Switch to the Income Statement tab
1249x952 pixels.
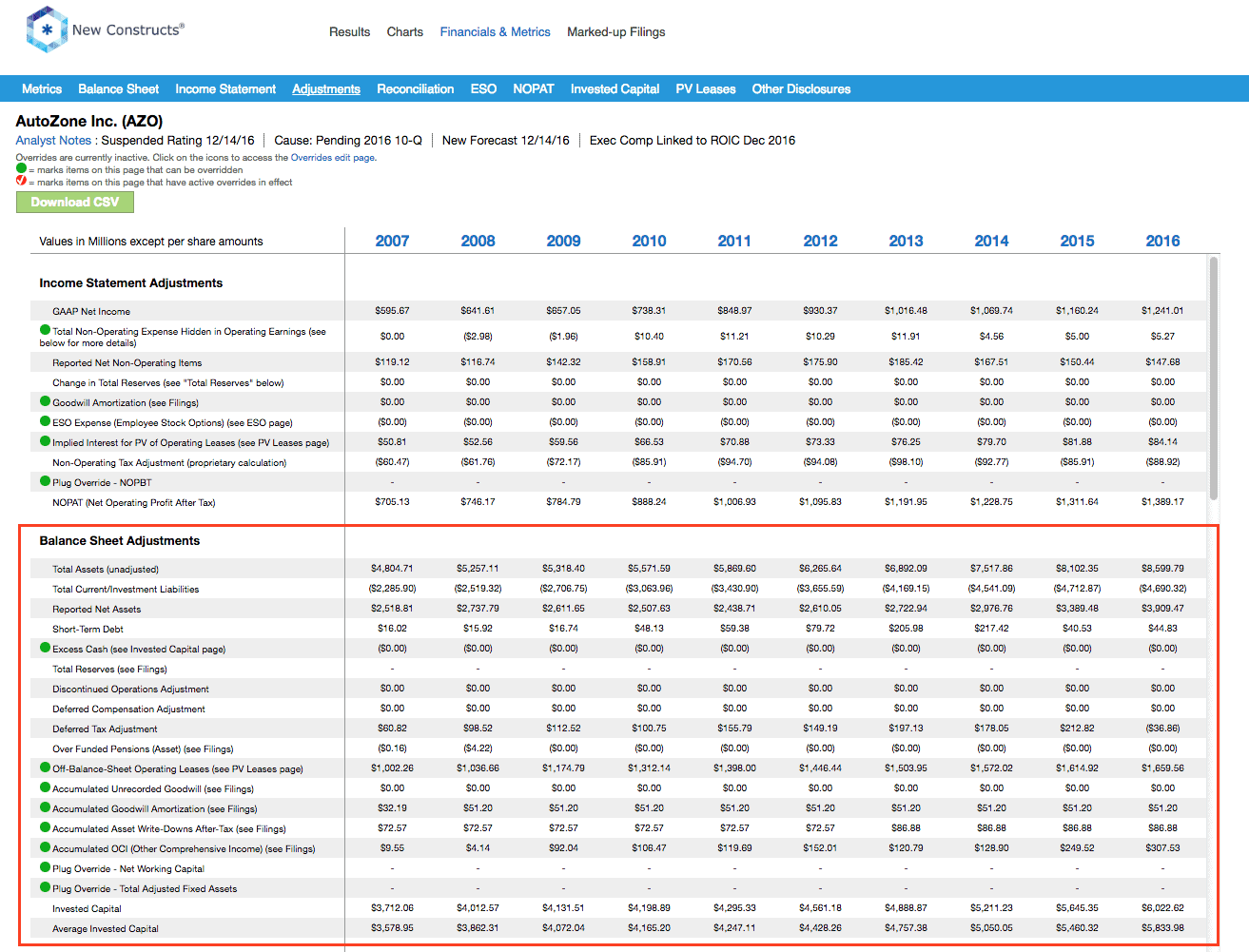tap(225, 88)
